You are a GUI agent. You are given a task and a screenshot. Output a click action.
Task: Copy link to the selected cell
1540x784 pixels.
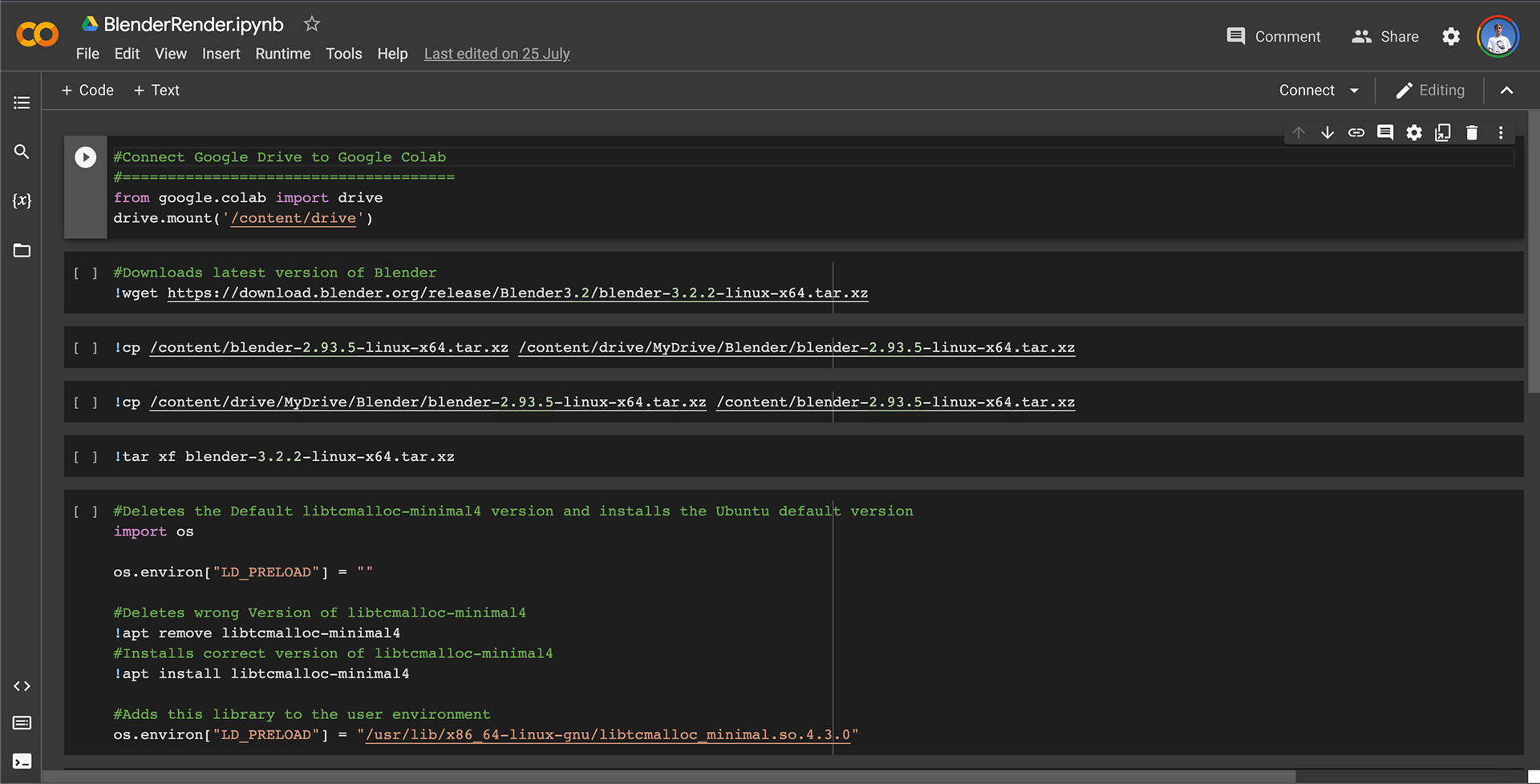[1356, 133]
